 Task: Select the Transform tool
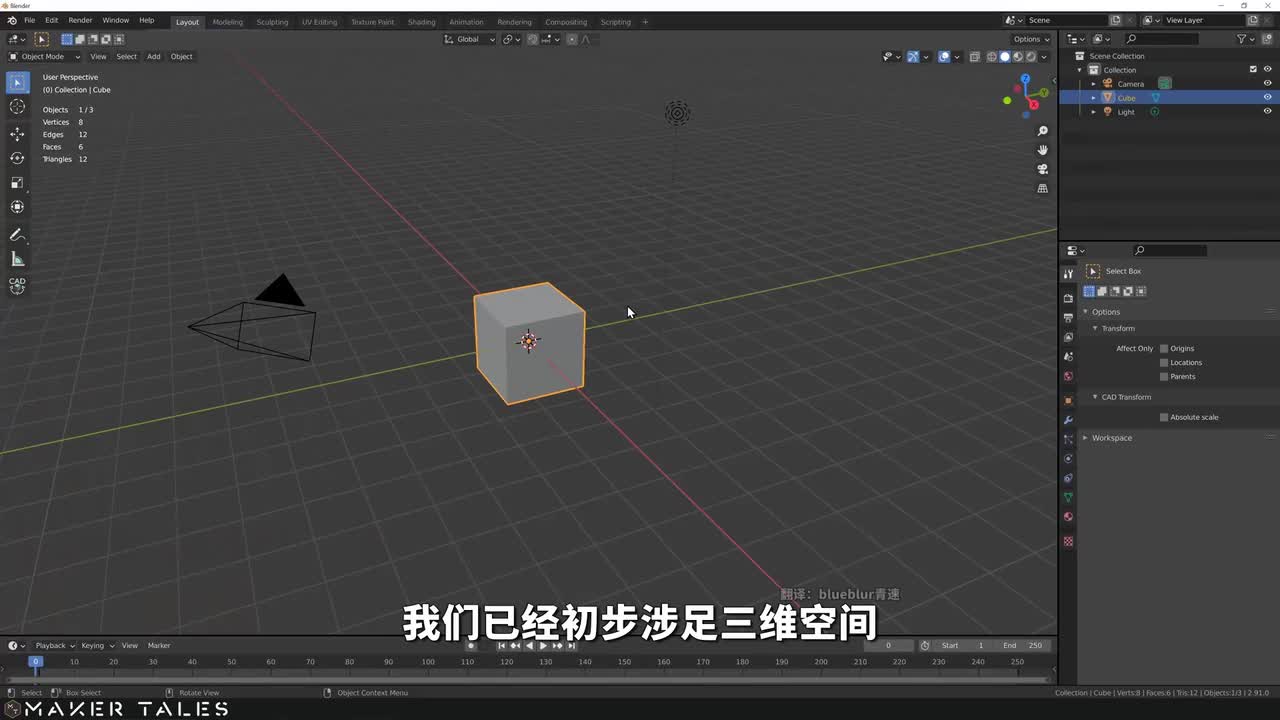tap(17, 207)
